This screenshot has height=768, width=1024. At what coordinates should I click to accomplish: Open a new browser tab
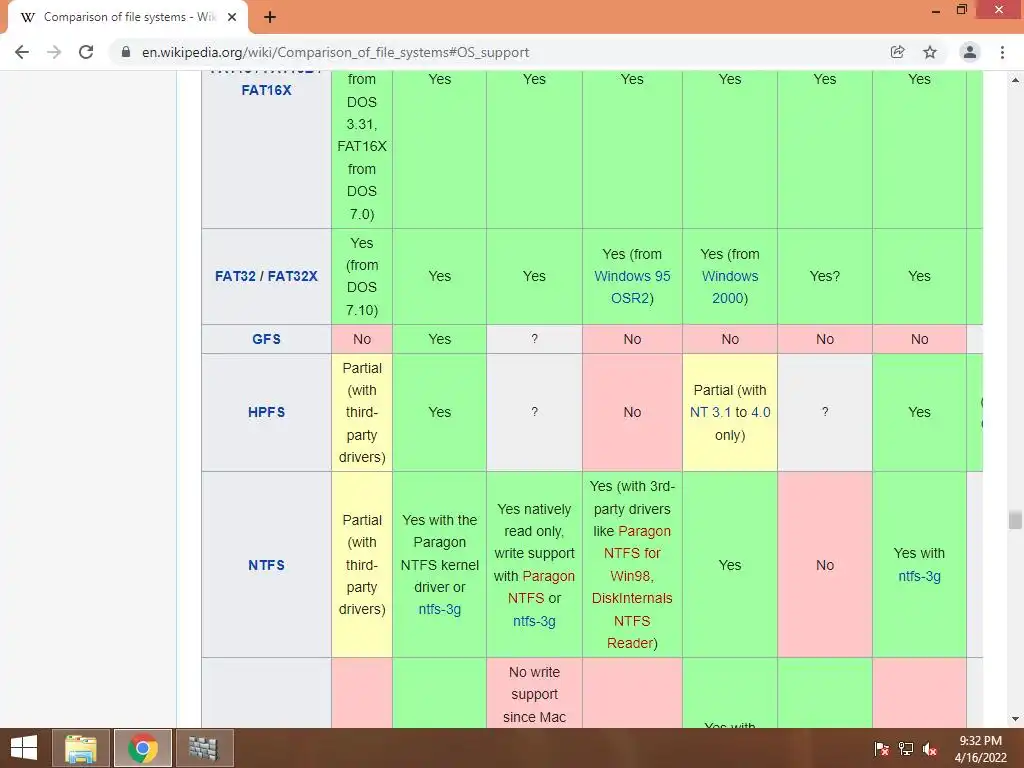(x=270, y=17)
